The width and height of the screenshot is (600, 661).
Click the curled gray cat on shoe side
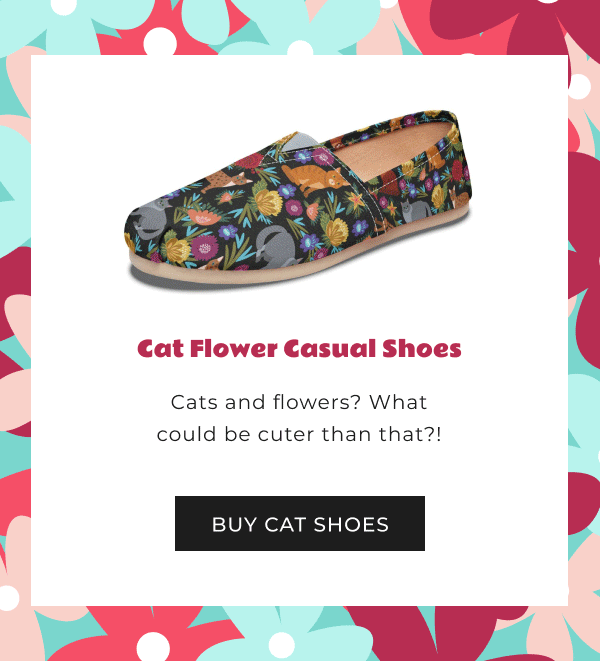click(x=276, y=247)
